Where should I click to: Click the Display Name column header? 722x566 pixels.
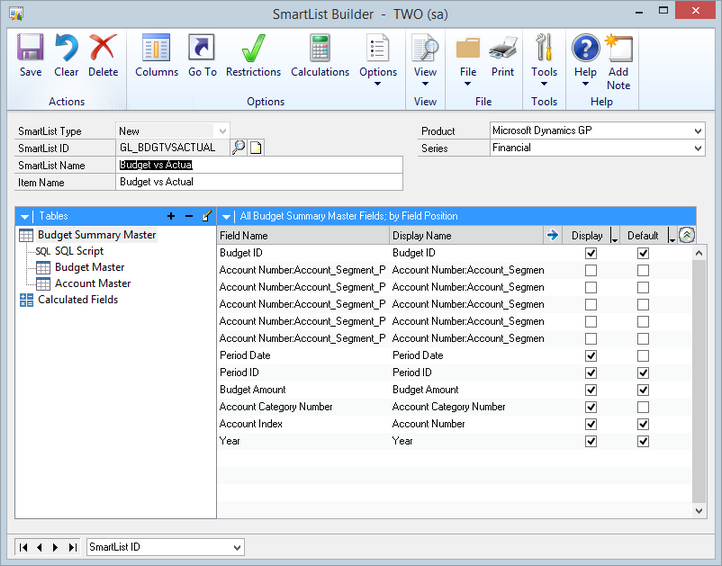466,235
